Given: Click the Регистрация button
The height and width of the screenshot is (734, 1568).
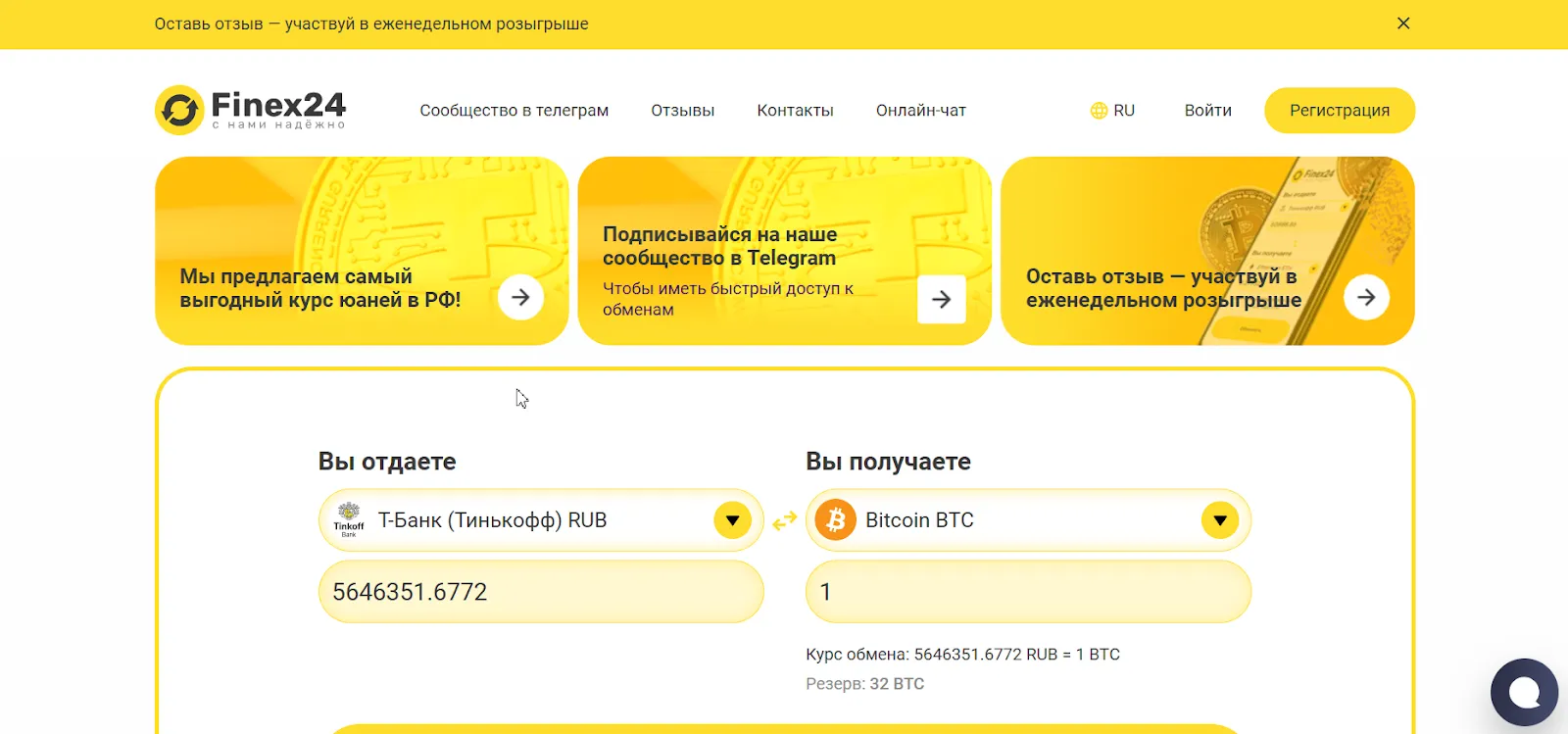Looking at the screenshot, I should [x=1340, y=111].
